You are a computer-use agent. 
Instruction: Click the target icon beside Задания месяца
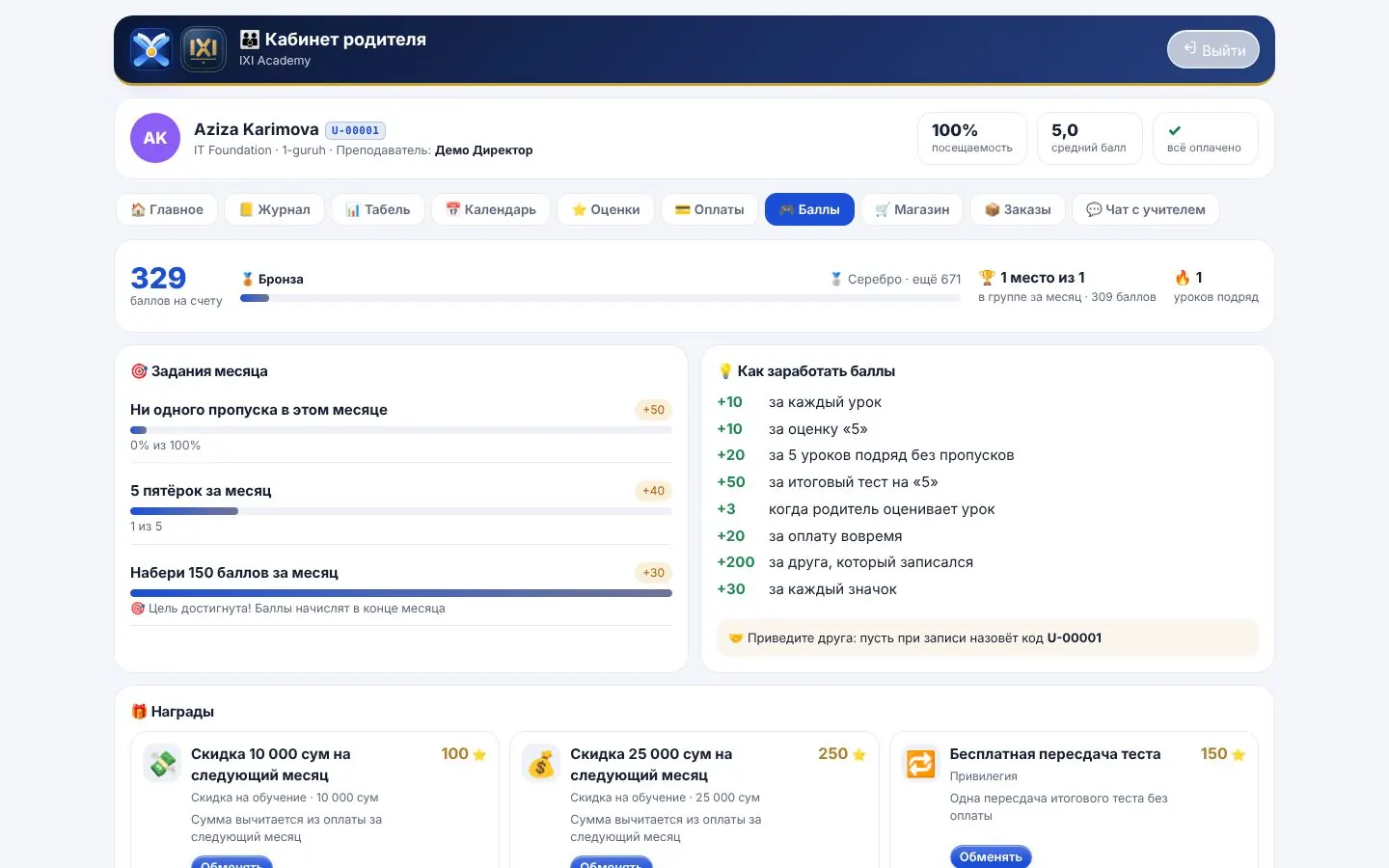[x=139, y=371]
